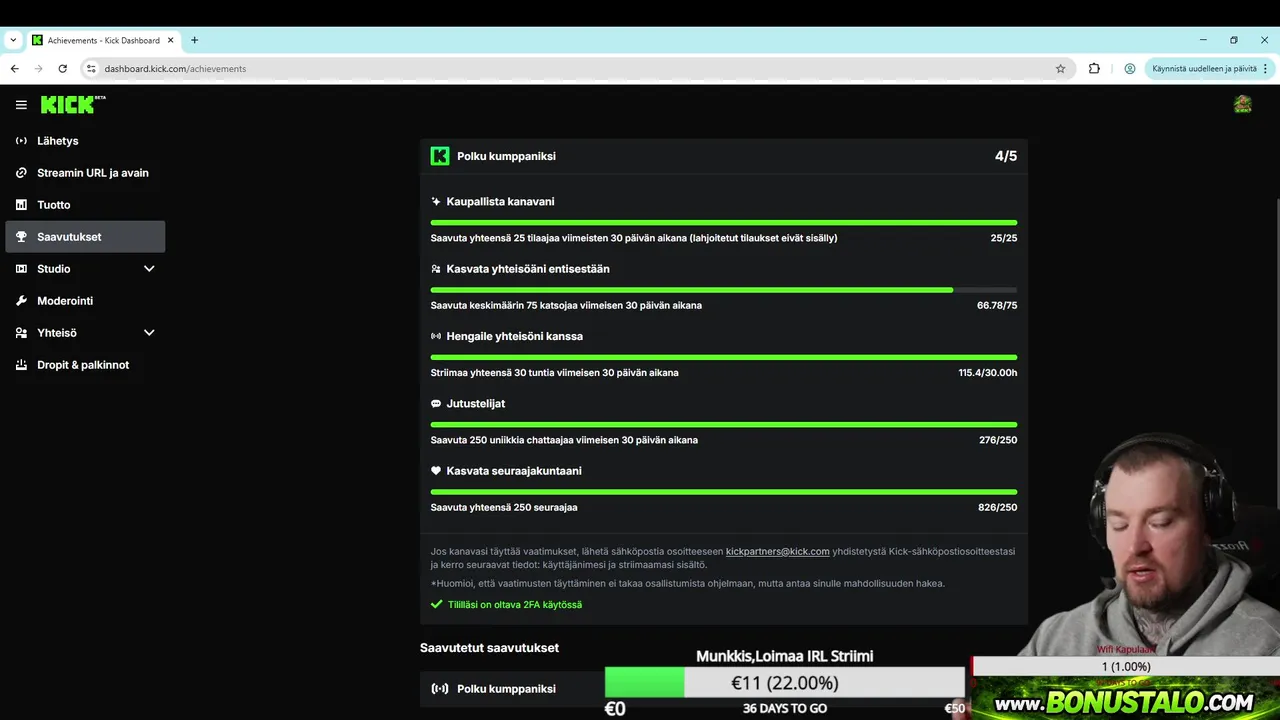Click the green checkmark beside 2FA notice
The image size is (1280, 720).
[436, 605]
